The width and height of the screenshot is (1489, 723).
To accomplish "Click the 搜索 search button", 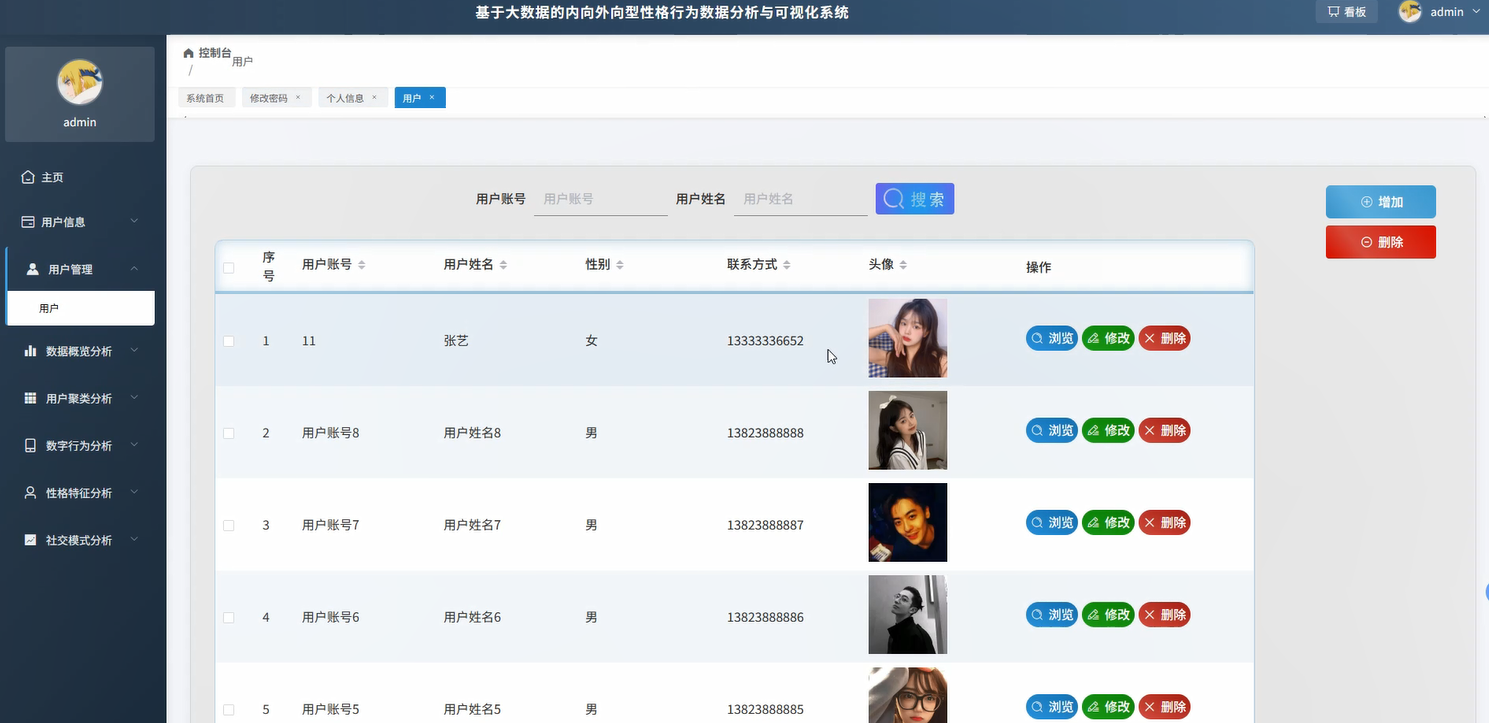I will (x=915, y=199).
